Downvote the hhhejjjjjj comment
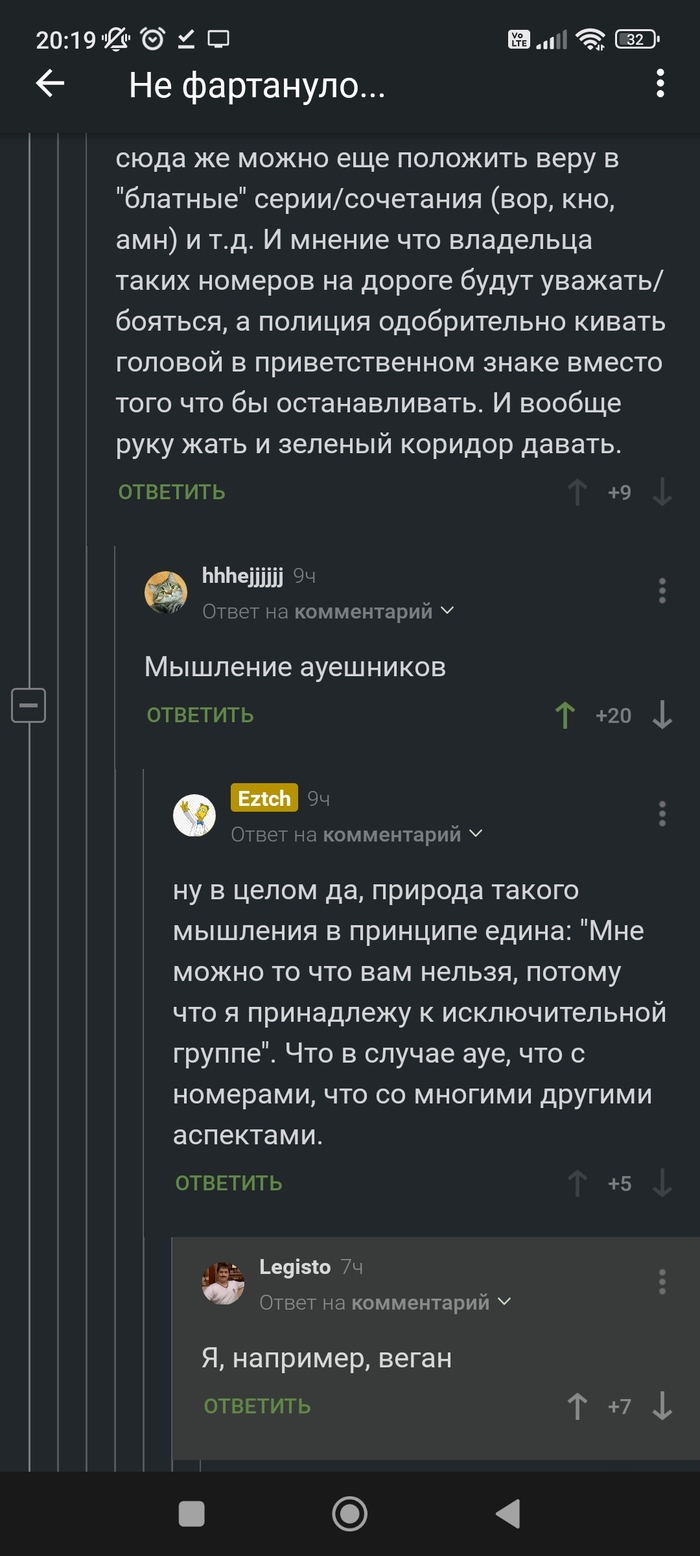 [x=662, y=715]
